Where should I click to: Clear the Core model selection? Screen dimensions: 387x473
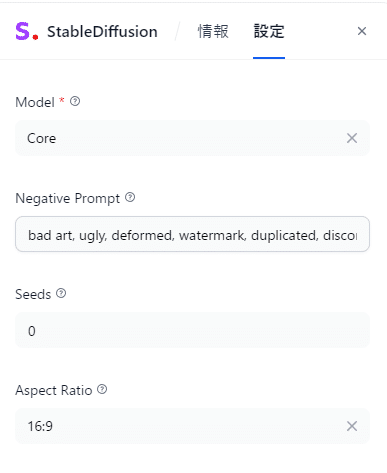click(352, 138)
